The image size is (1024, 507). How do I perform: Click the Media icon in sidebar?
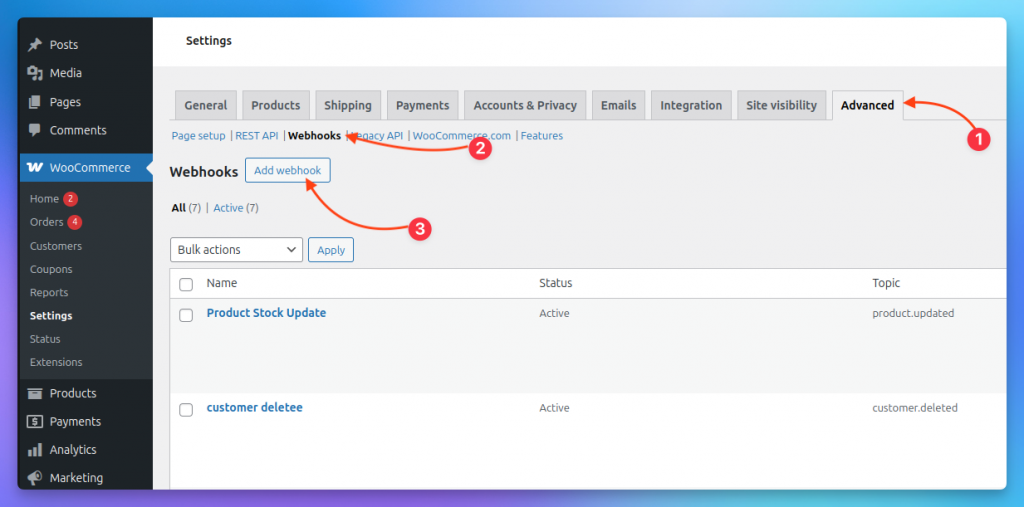coord(35,73)
